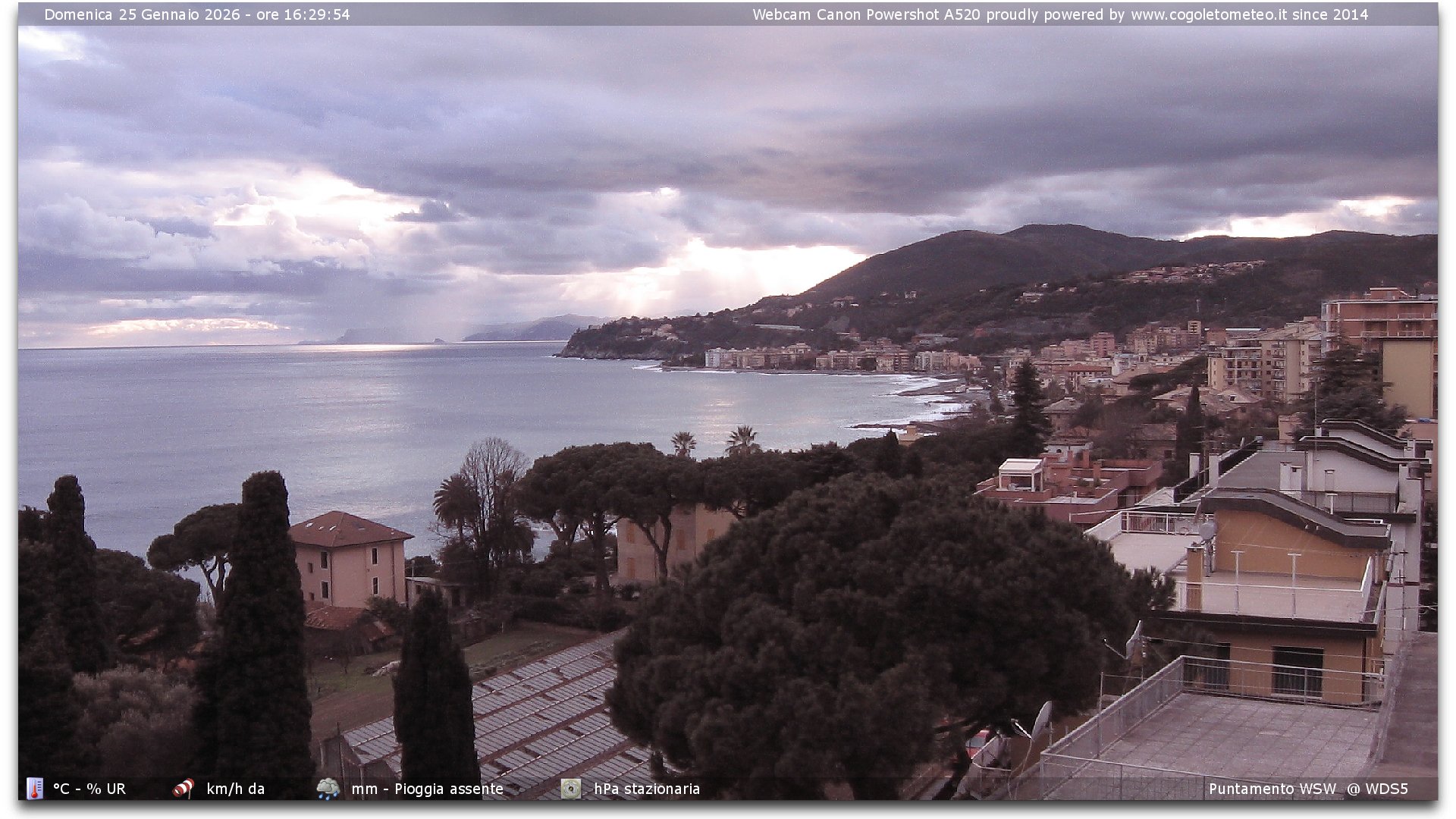Click the mm - Pioggia assente label
Viewport: 1456px width, 819px height.
coord(427,789)
